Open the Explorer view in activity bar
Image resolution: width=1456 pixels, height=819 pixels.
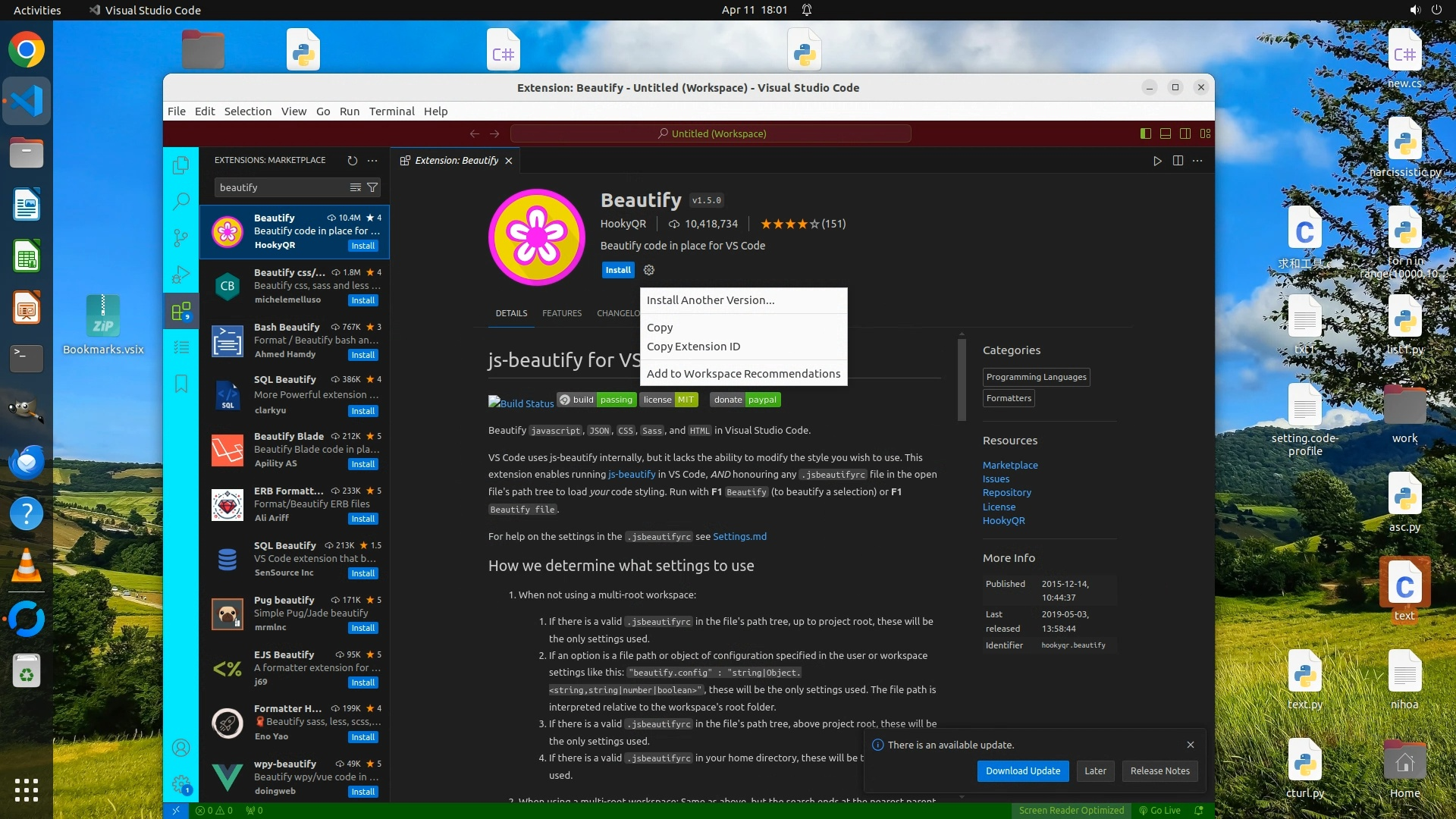tap(180, 165)
